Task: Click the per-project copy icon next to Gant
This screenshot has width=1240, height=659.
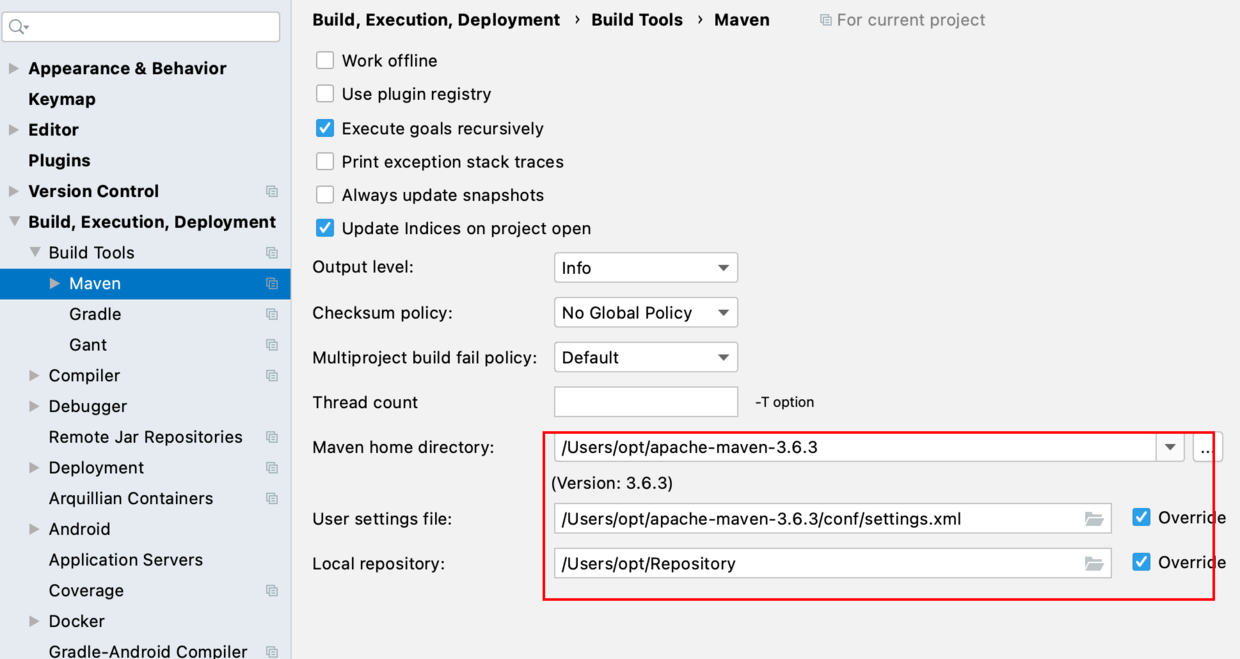Action: [272, 345]
